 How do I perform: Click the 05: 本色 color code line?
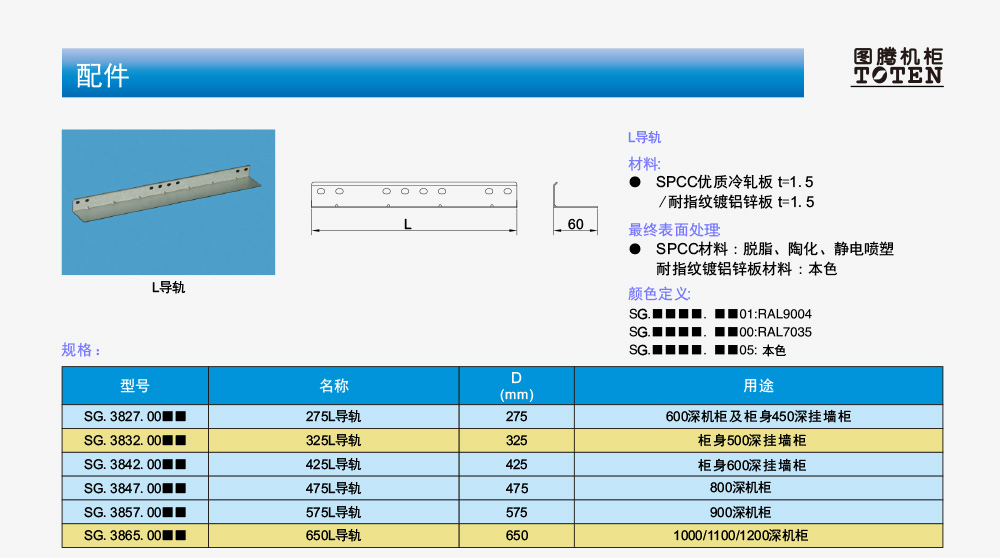tap(707, 350)
